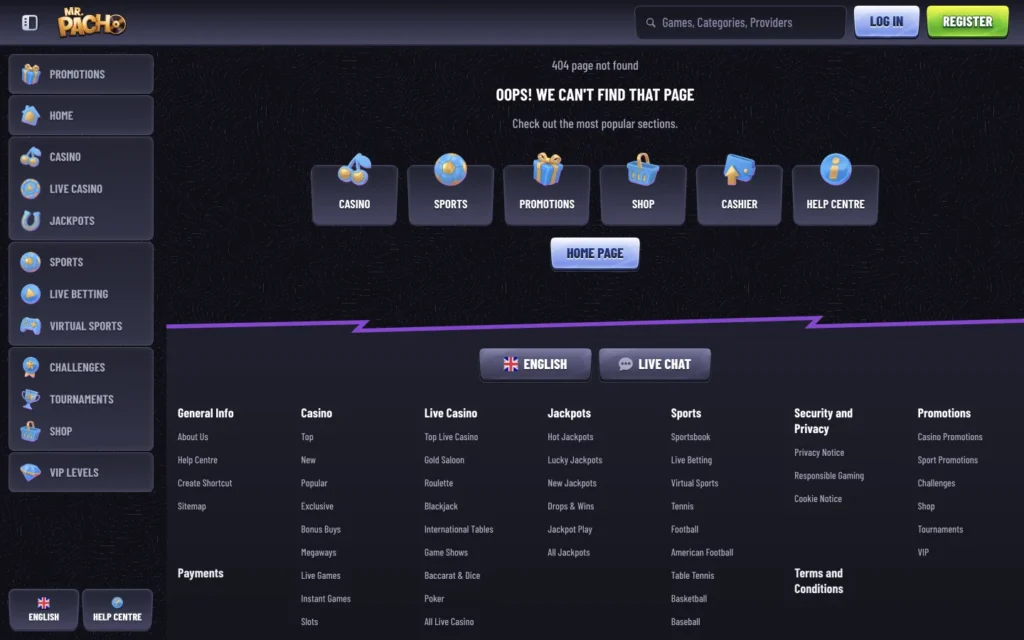Open Tournaments via the sidebar trophy icon
This screenshot has width=1024, height=640.
(31, 399)
